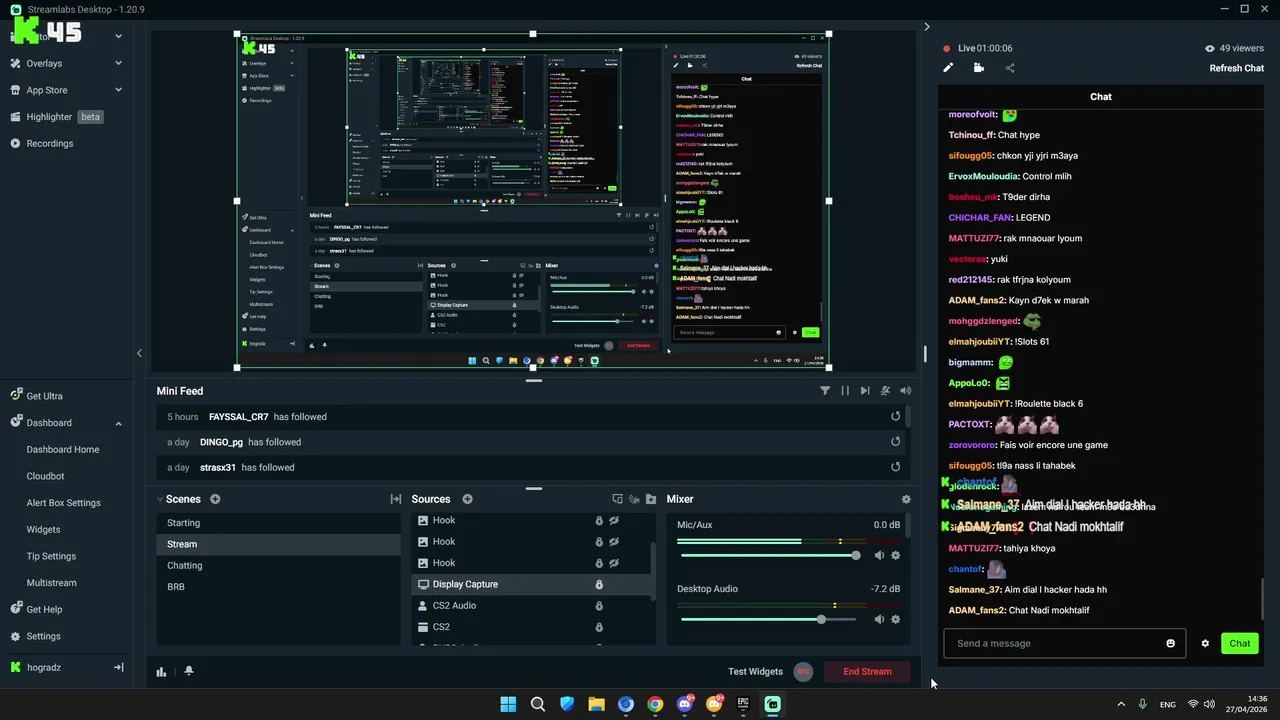Click the add folder icon in Sources
The height and width of the screenshot is (720, 1280).
click(x=651, y=499)
